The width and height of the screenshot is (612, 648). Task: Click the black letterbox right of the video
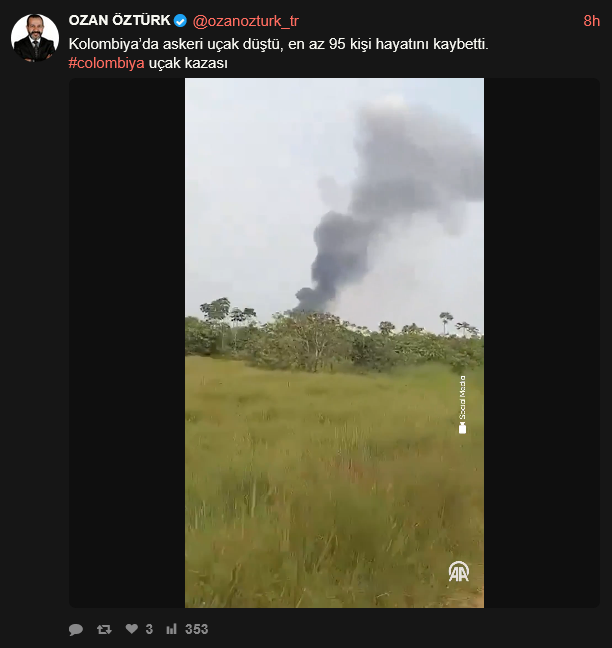pos(542,343)
